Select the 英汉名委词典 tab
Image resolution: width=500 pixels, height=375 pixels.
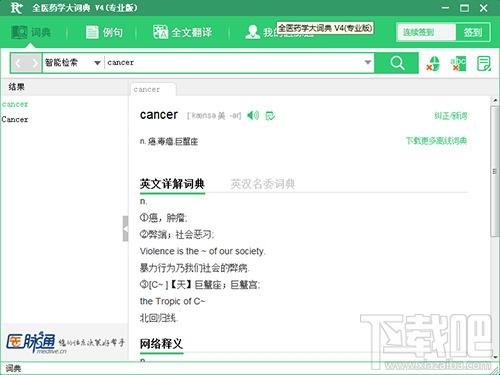[263, 184]
